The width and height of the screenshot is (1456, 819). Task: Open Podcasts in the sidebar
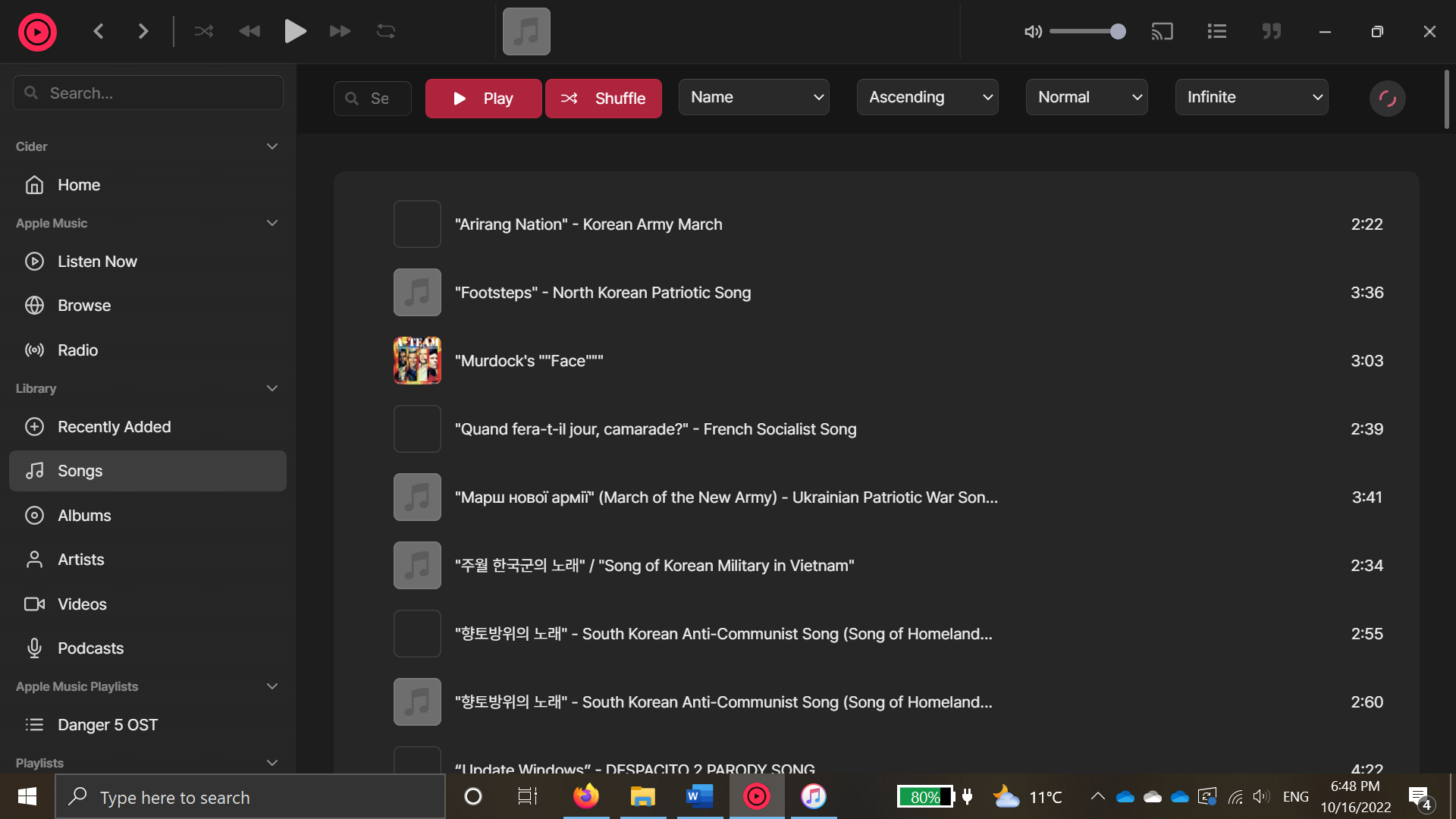pos(148,648)
